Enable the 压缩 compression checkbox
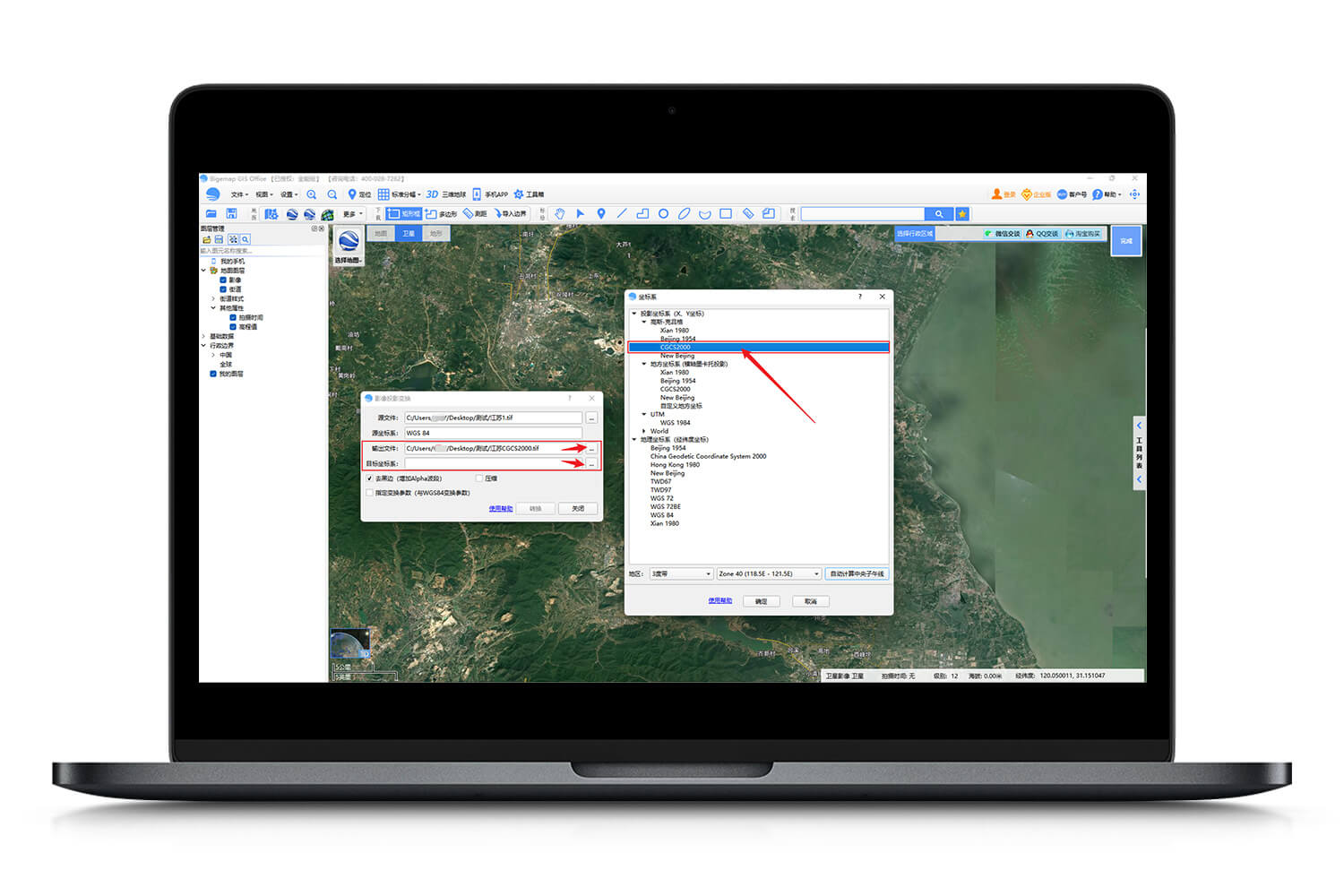 (x=479, y=478)
